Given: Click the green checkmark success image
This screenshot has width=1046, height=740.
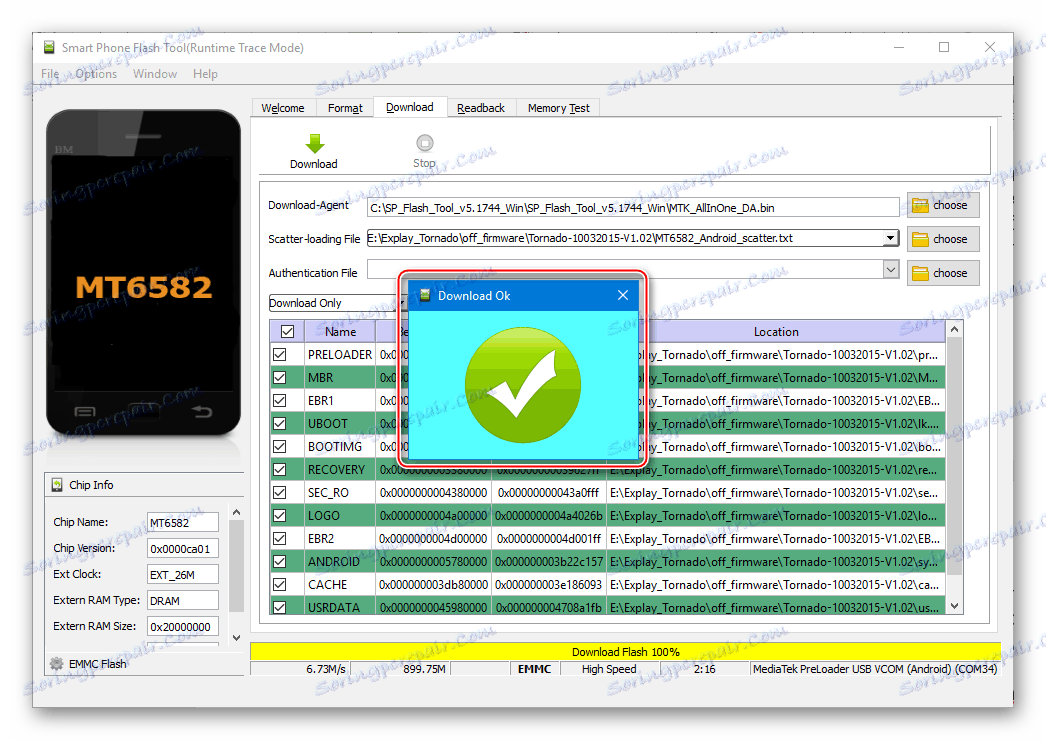Looking at the screenshot, I should (x=522, y=385).
